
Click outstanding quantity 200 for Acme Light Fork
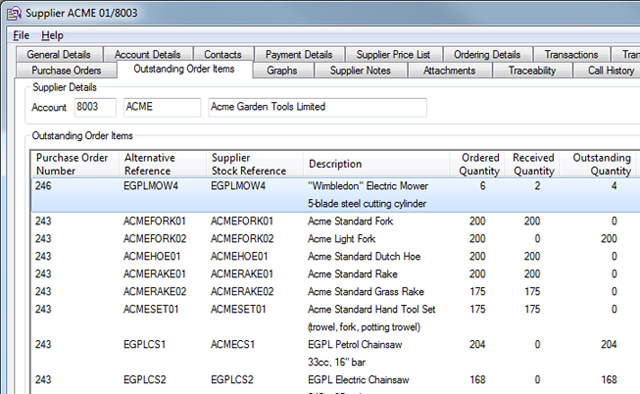(x=609, y=239)
